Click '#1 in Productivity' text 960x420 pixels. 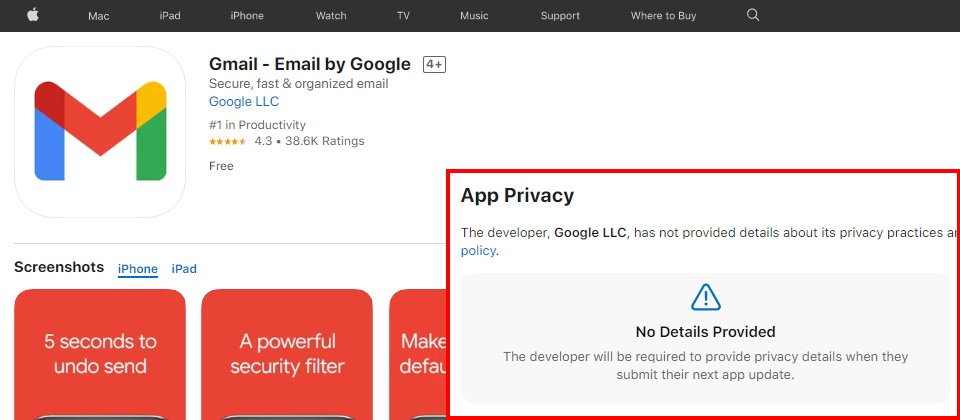tap(257, 125)
